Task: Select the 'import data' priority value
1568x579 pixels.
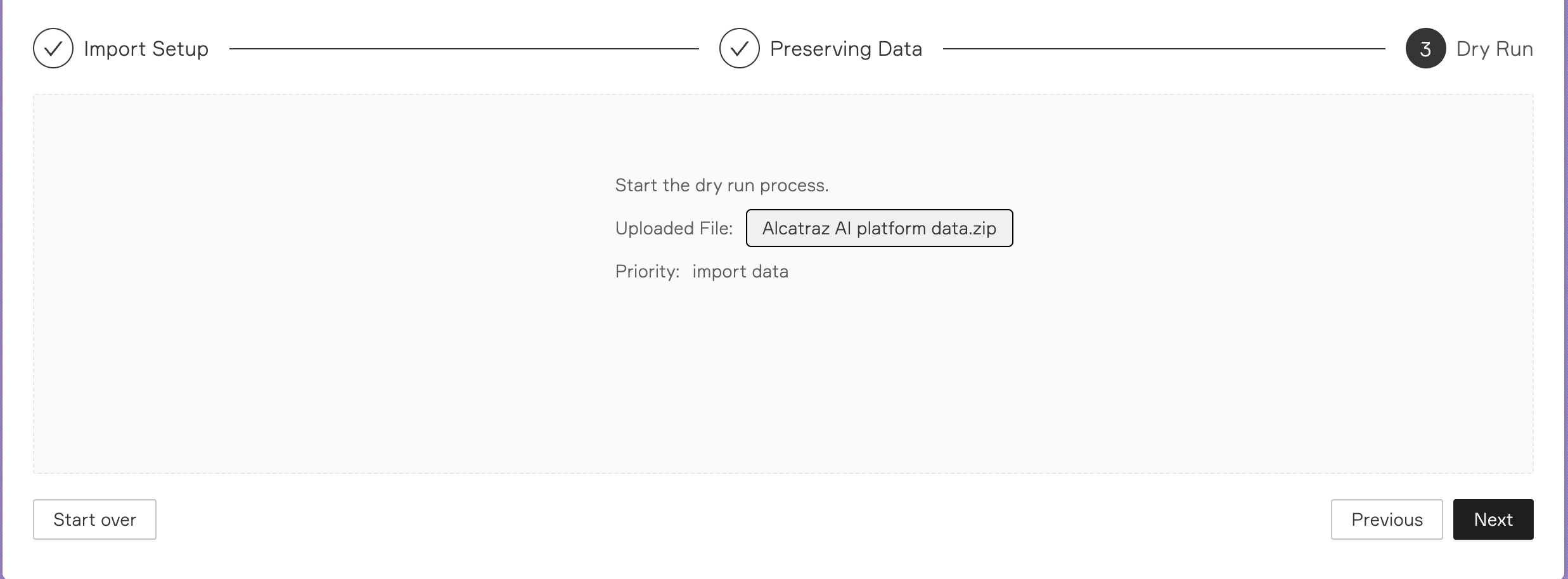Action: [x=740, y=271]
